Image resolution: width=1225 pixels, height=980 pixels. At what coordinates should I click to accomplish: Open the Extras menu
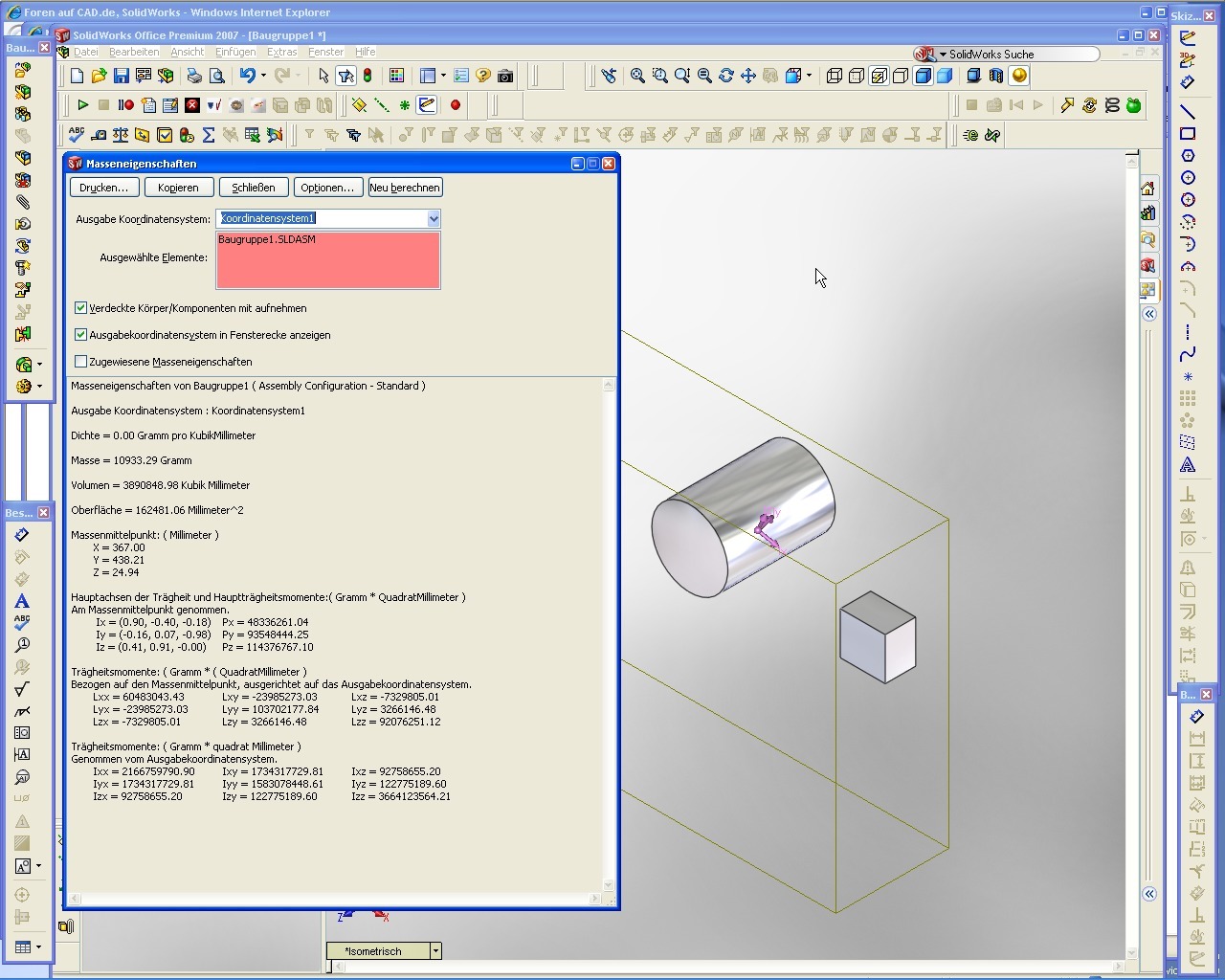281,52
